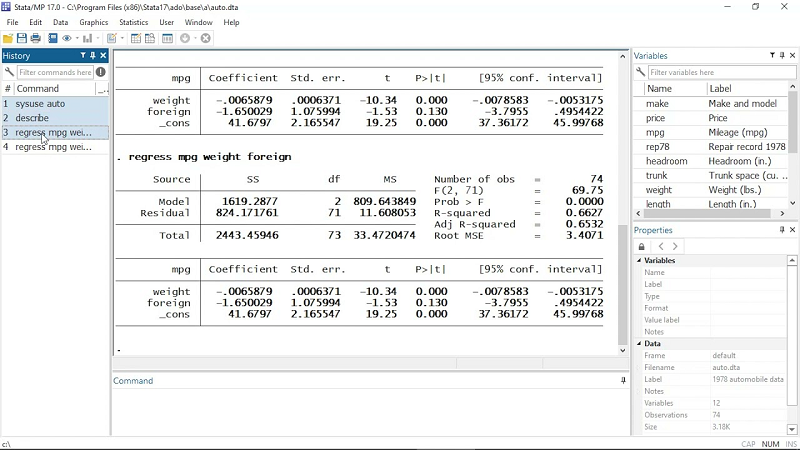Viewport: 800px width, 450px height.
Task: Select the 'mpg' variable in Variables list
Action: tap(655, 132)
